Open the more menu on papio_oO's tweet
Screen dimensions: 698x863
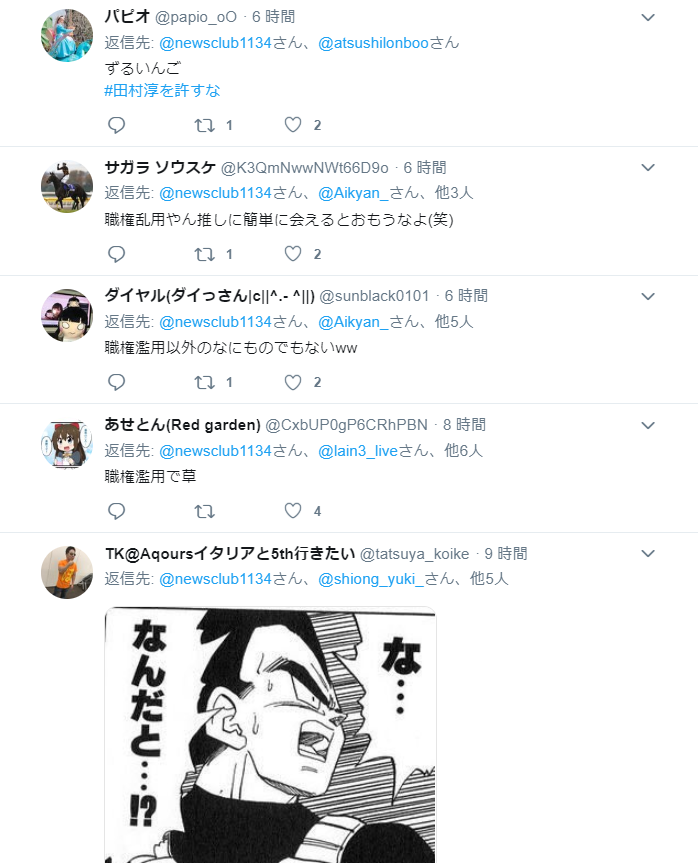point(648,18)
